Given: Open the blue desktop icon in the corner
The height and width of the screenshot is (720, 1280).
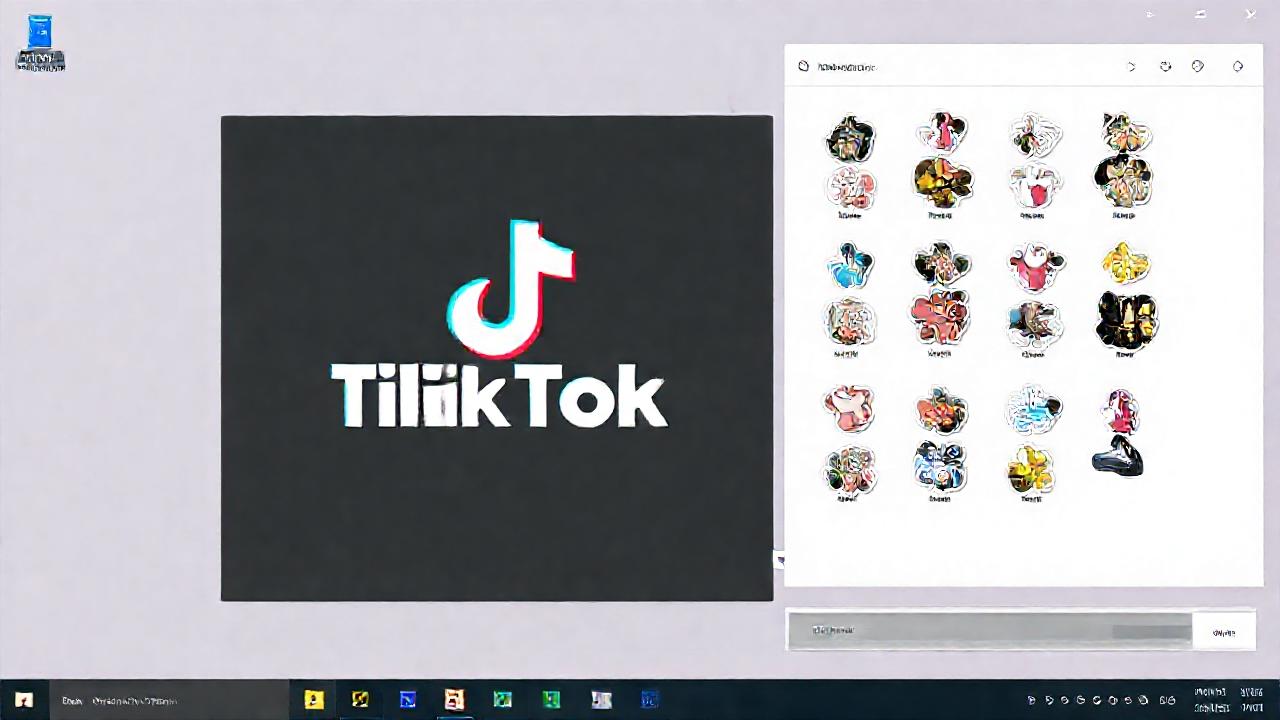Looking at the screenshot, I should point(41,42).
